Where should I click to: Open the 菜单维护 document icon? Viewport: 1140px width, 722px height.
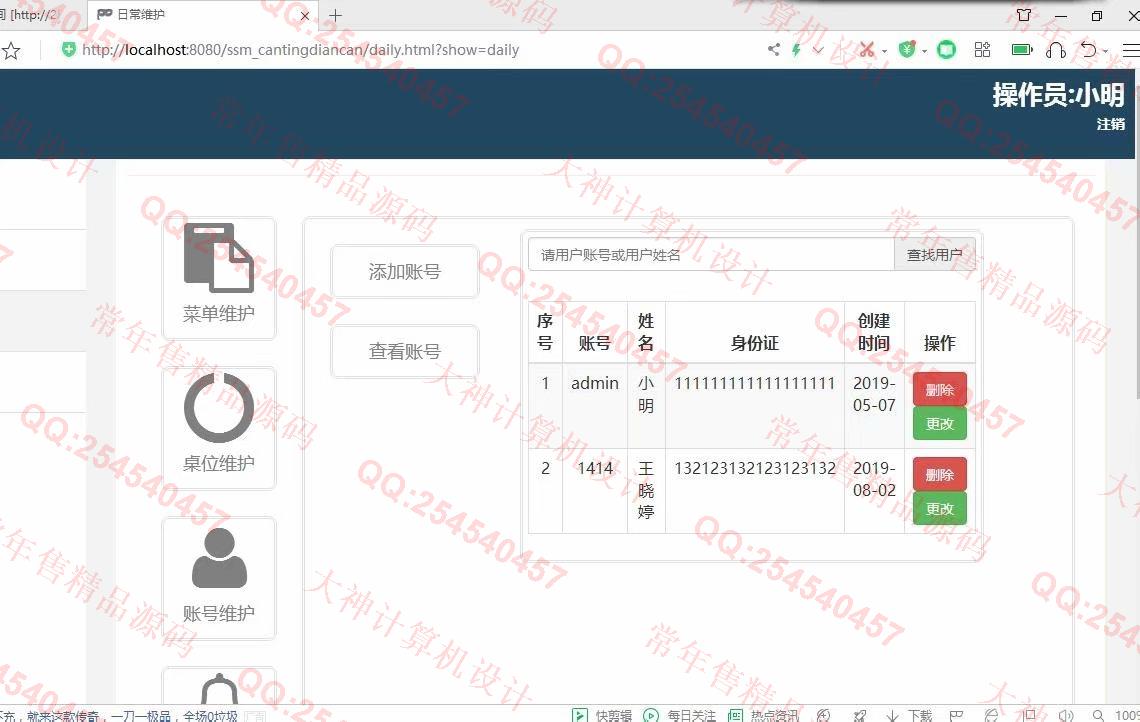pos(219,257)
